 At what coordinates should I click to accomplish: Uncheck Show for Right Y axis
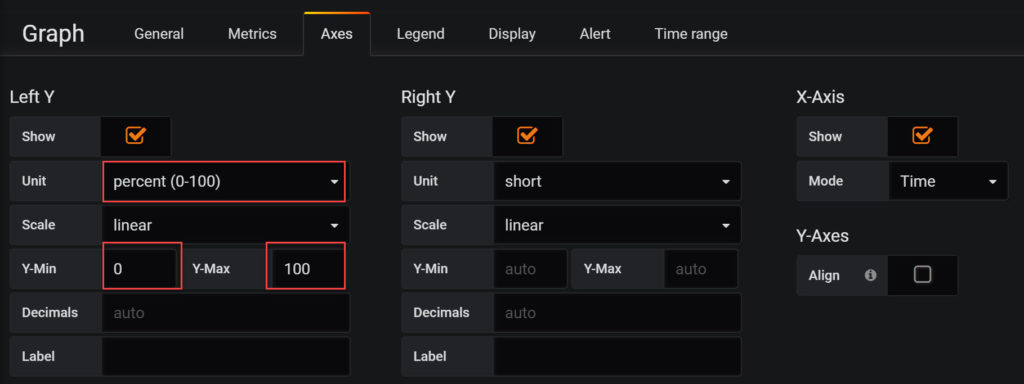[527, 136]
